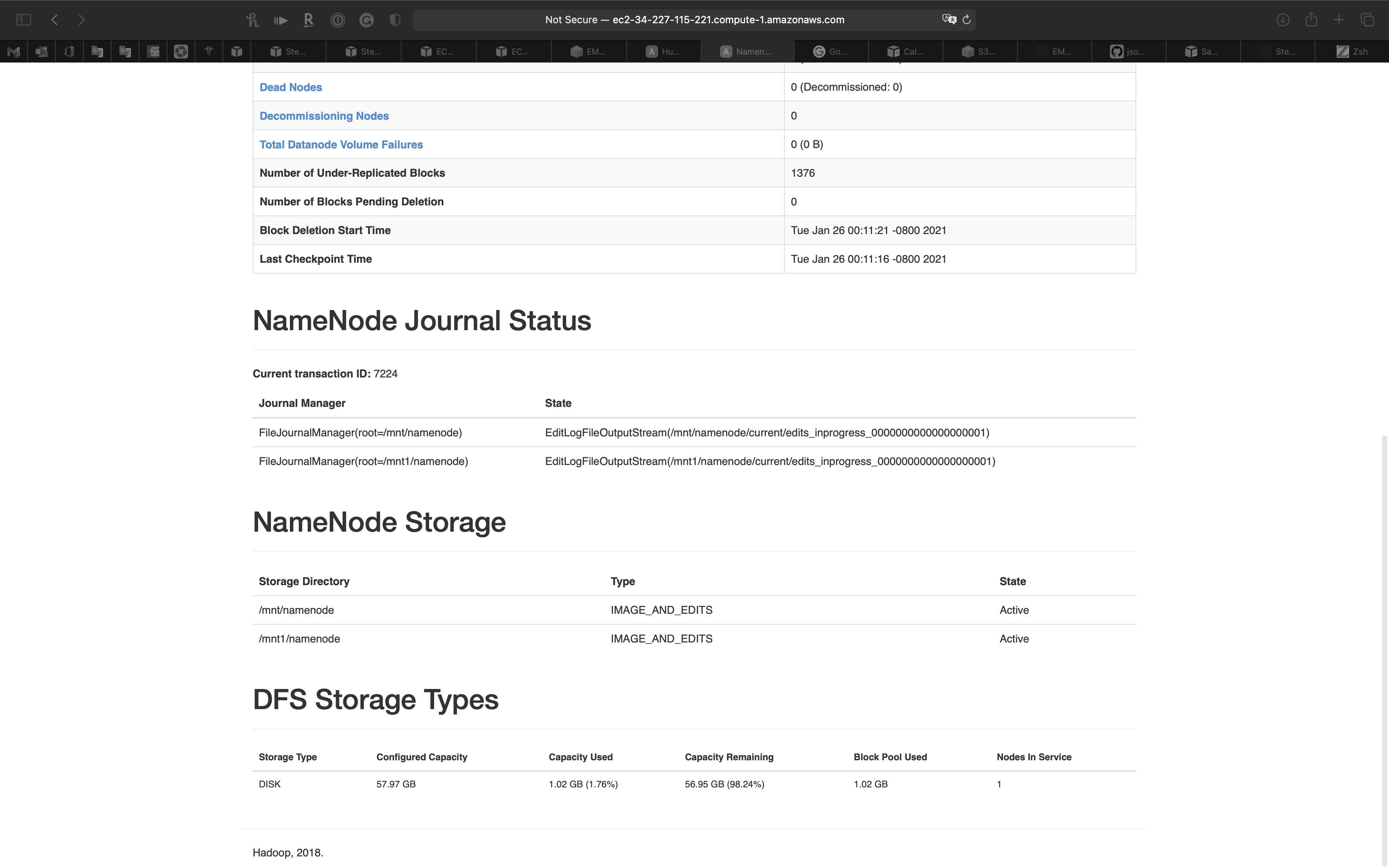Click the Honey extension icon
The height and width of the screenshot is (868, 1389).
tap(252, 20)
